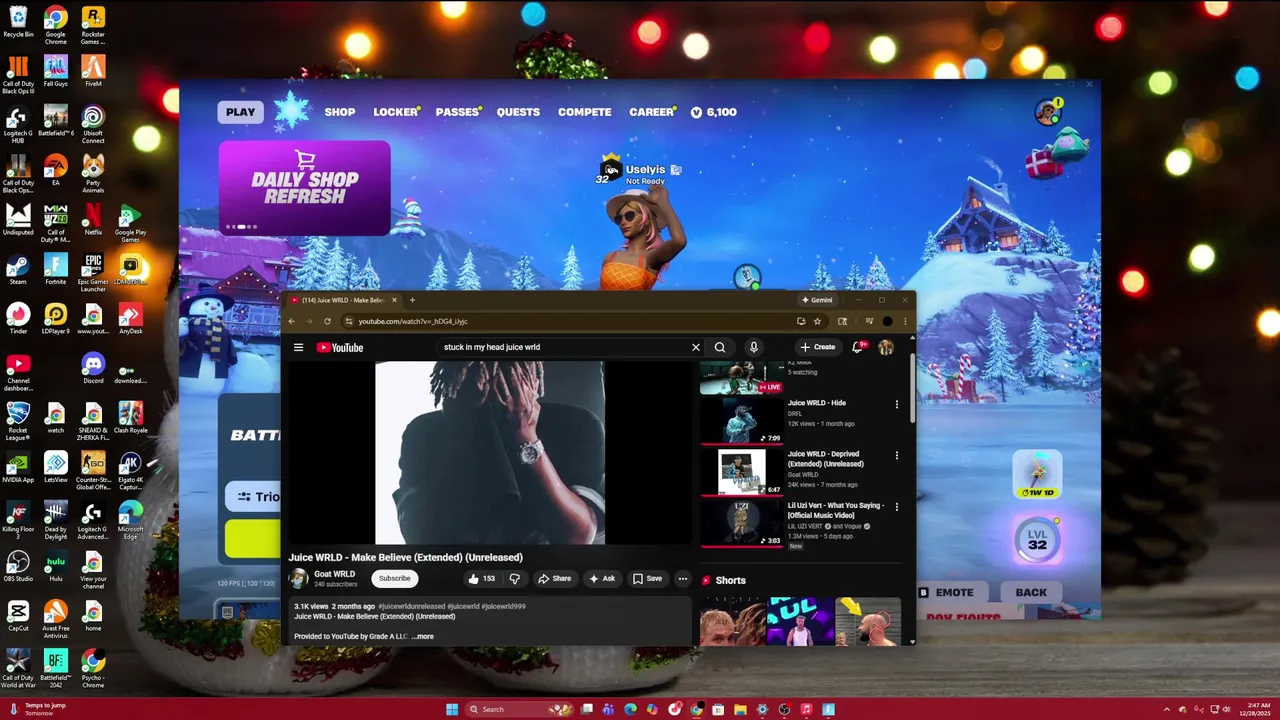Open Rocket League desktop icon
This screenshot has width=1280, height=720.
(17, 419)
